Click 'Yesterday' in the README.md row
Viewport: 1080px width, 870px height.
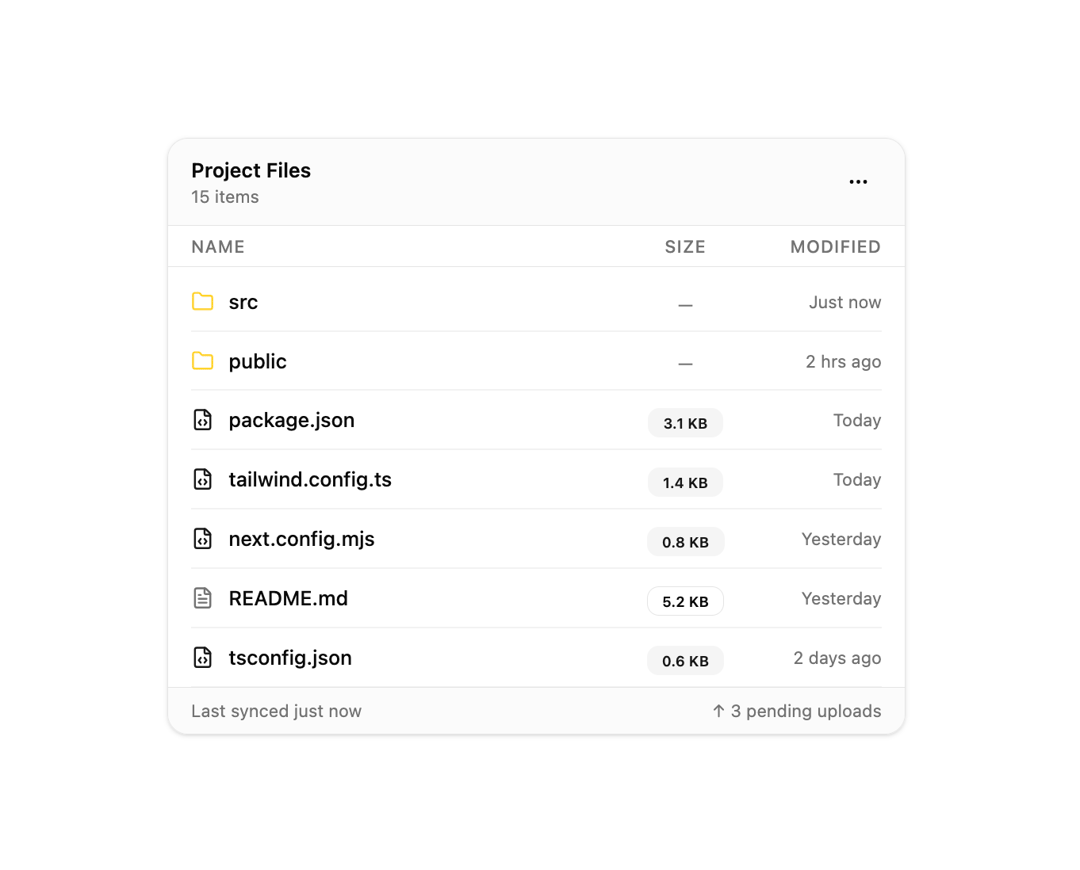pyautogui.click(x=841, y=598)
